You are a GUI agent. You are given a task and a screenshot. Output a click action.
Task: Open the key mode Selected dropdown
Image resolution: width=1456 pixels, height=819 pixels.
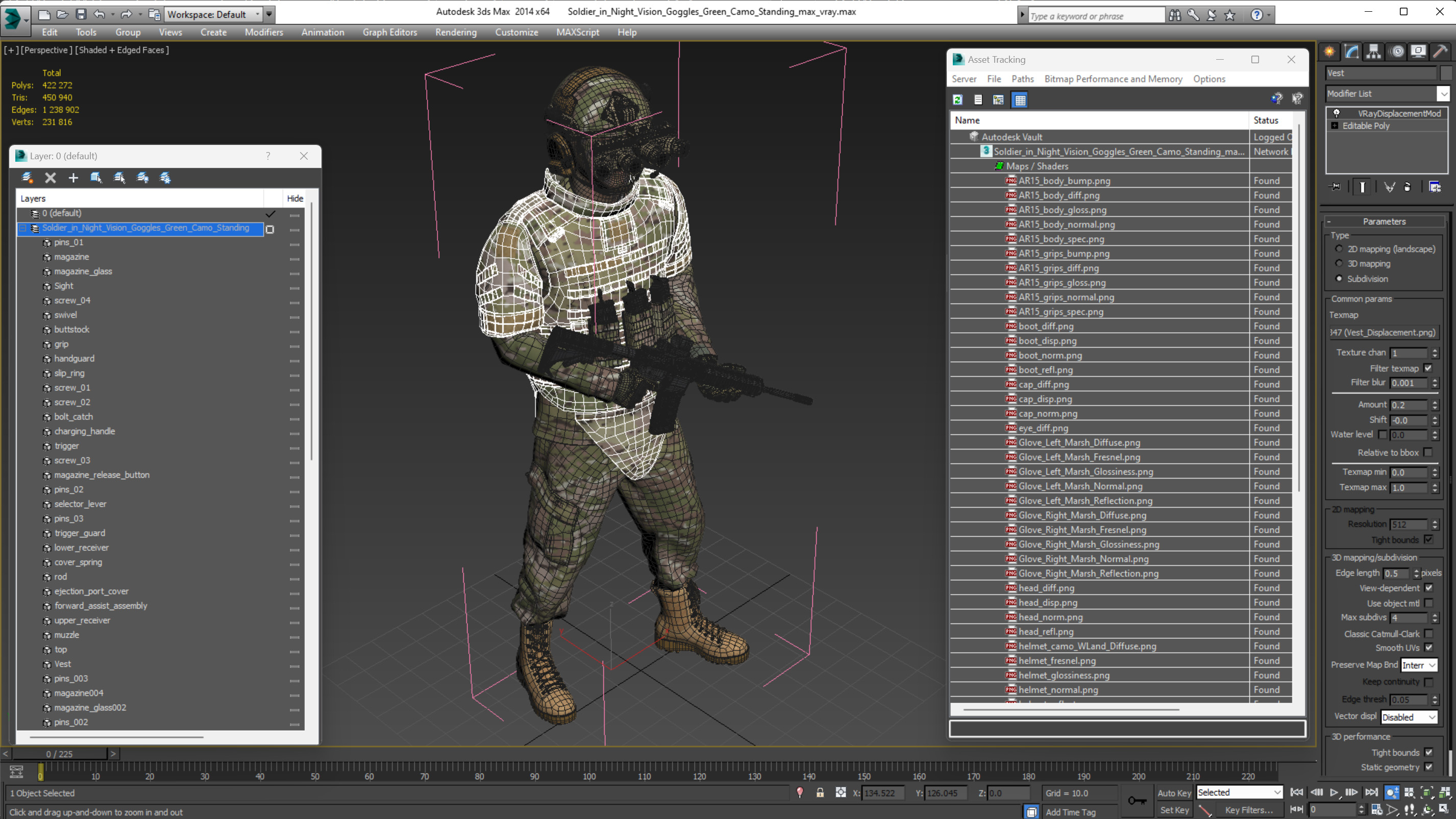coord(1239,792)
